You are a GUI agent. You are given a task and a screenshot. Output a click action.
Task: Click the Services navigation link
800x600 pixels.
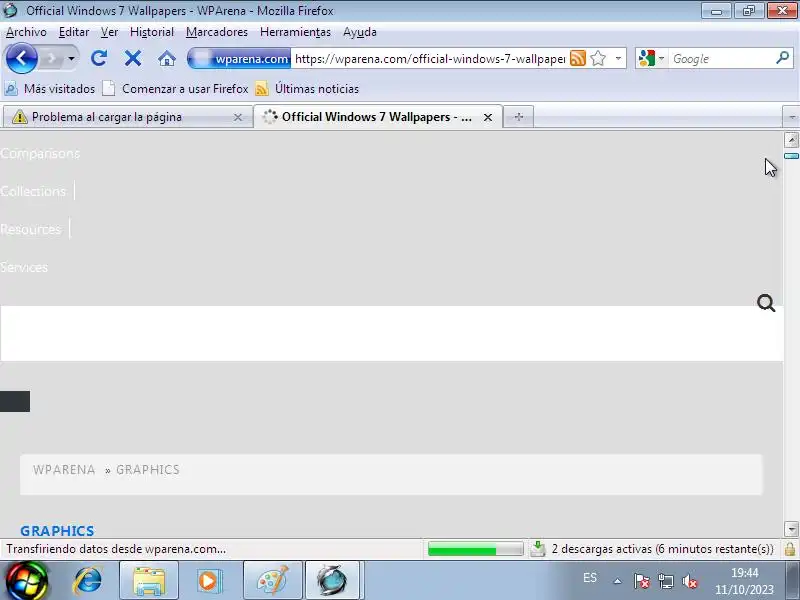(x=24, y=267)
